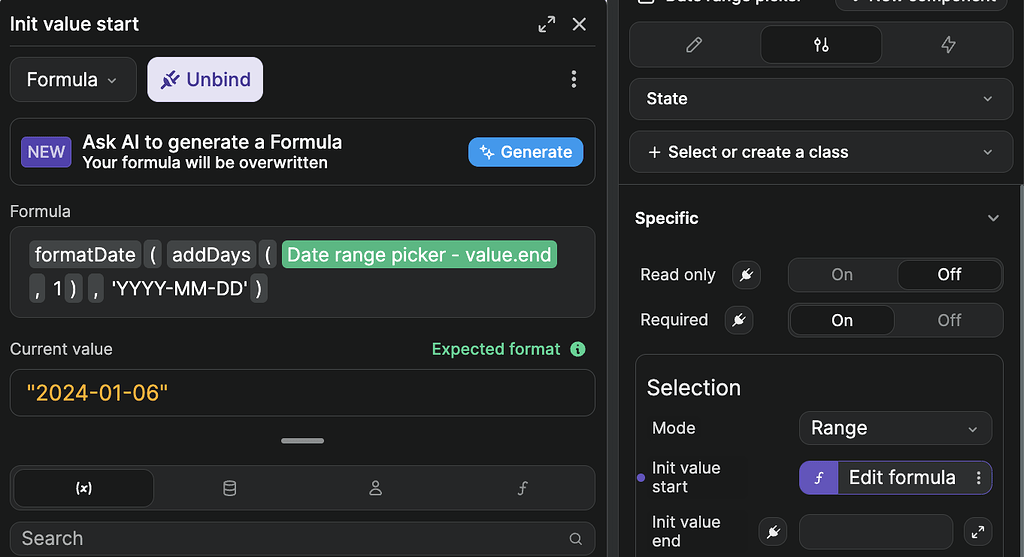
Task: Set Read only to Off
Action: (949, 275)
